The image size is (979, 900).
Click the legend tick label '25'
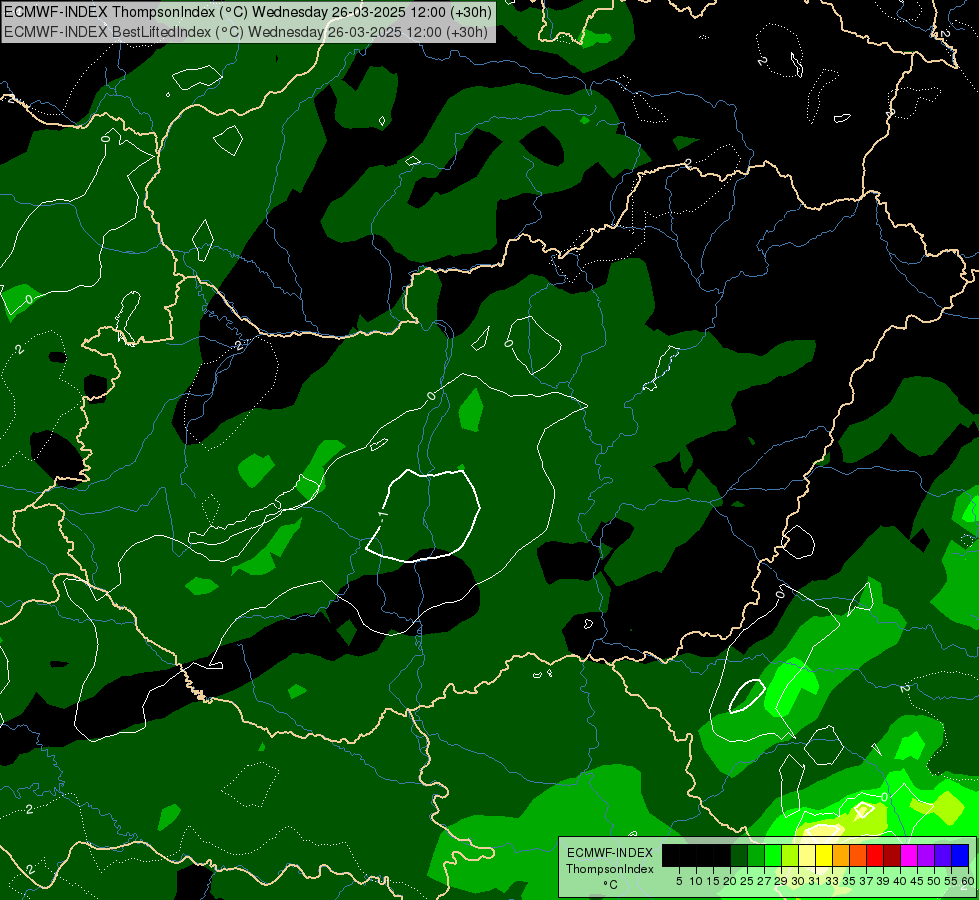(747, 881)
